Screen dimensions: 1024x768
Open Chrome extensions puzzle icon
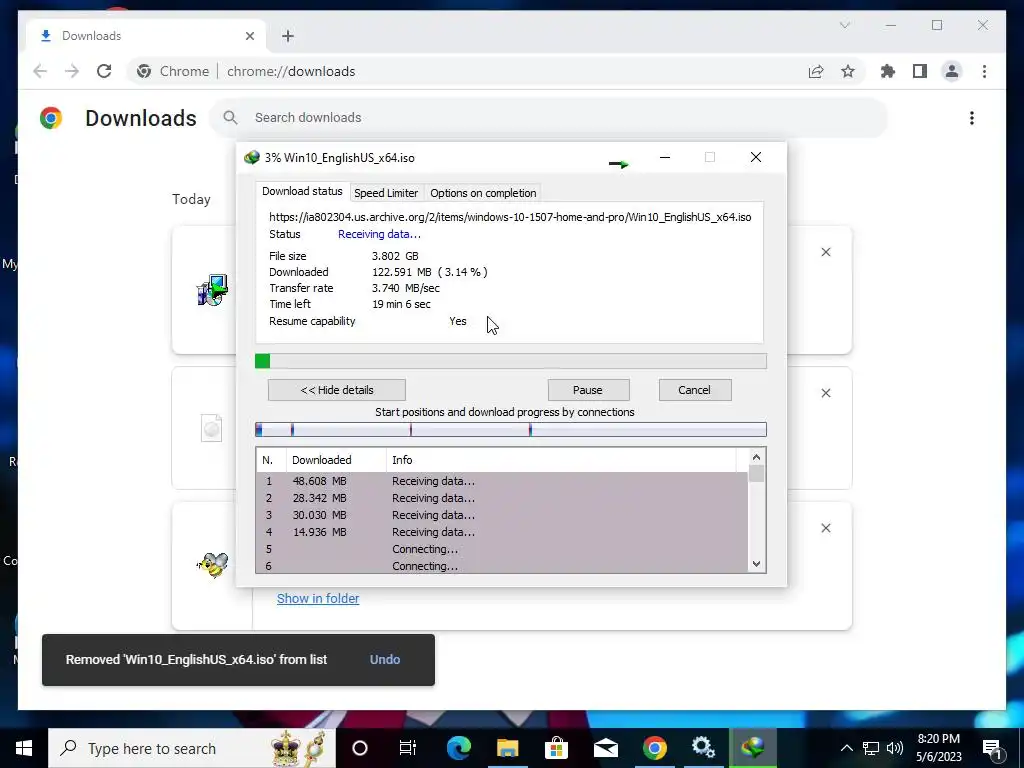point(888,71)
